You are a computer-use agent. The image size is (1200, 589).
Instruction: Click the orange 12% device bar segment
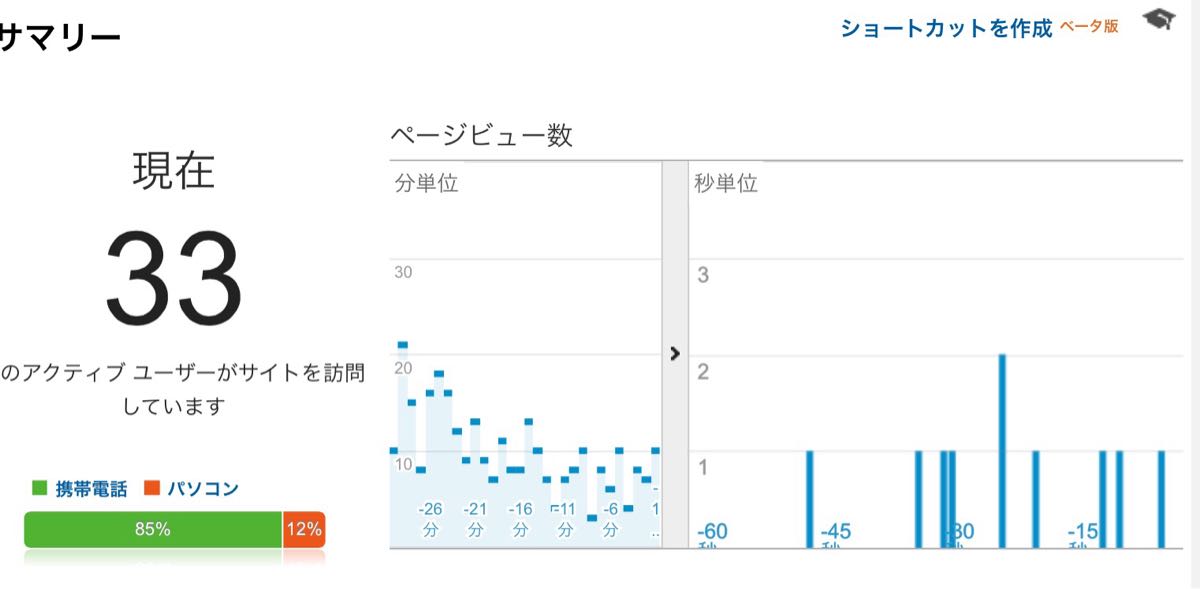point(304,530)
